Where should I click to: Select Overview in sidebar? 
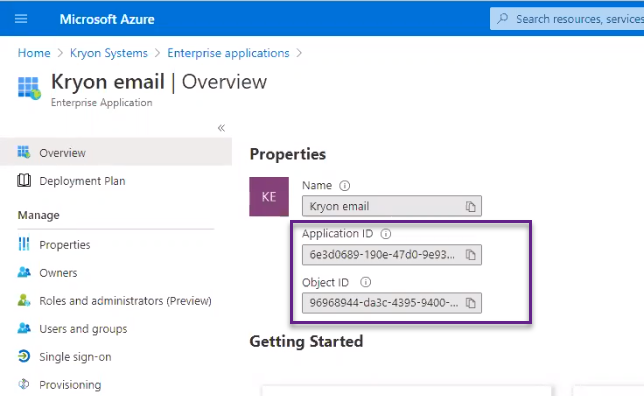tap(116, 152)
